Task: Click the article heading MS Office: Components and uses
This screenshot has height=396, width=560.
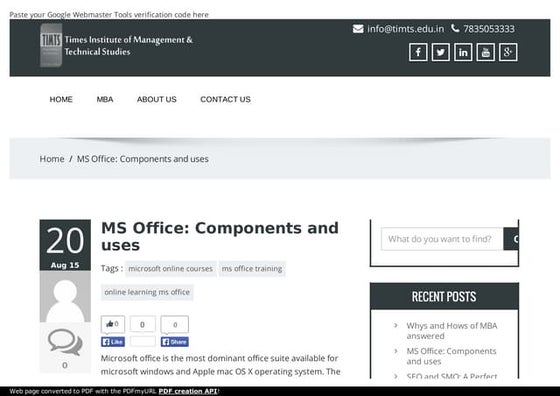Action: click(x=220, y=236)
